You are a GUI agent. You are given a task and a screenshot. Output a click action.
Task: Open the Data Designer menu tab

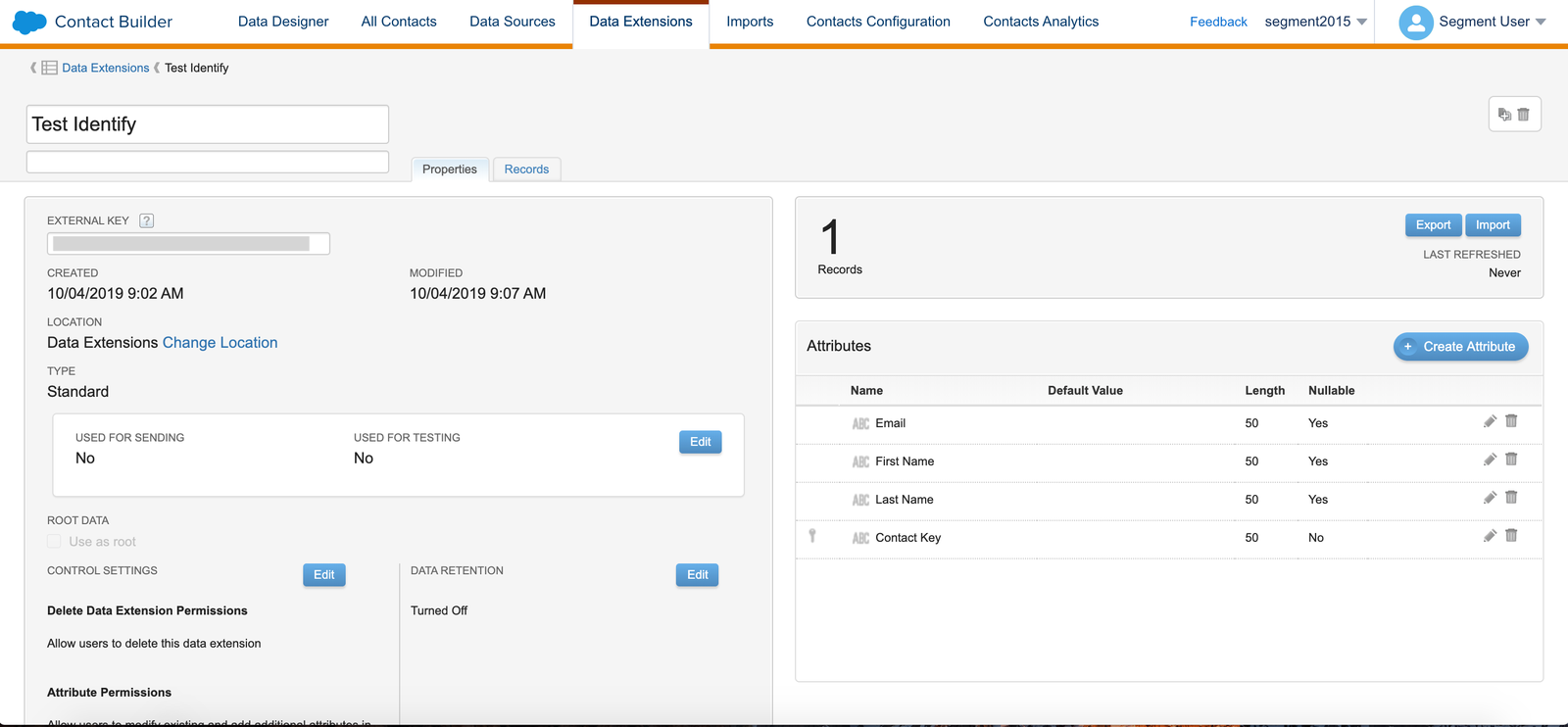pyautogui.click(x=283, y=22)
